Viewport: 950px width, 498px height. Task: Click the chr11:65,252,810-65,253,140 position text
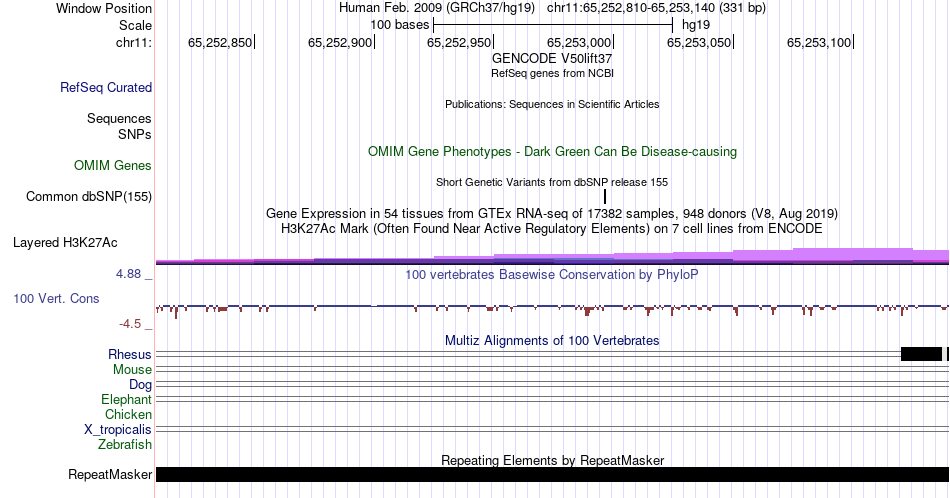(x=656, y=8)
